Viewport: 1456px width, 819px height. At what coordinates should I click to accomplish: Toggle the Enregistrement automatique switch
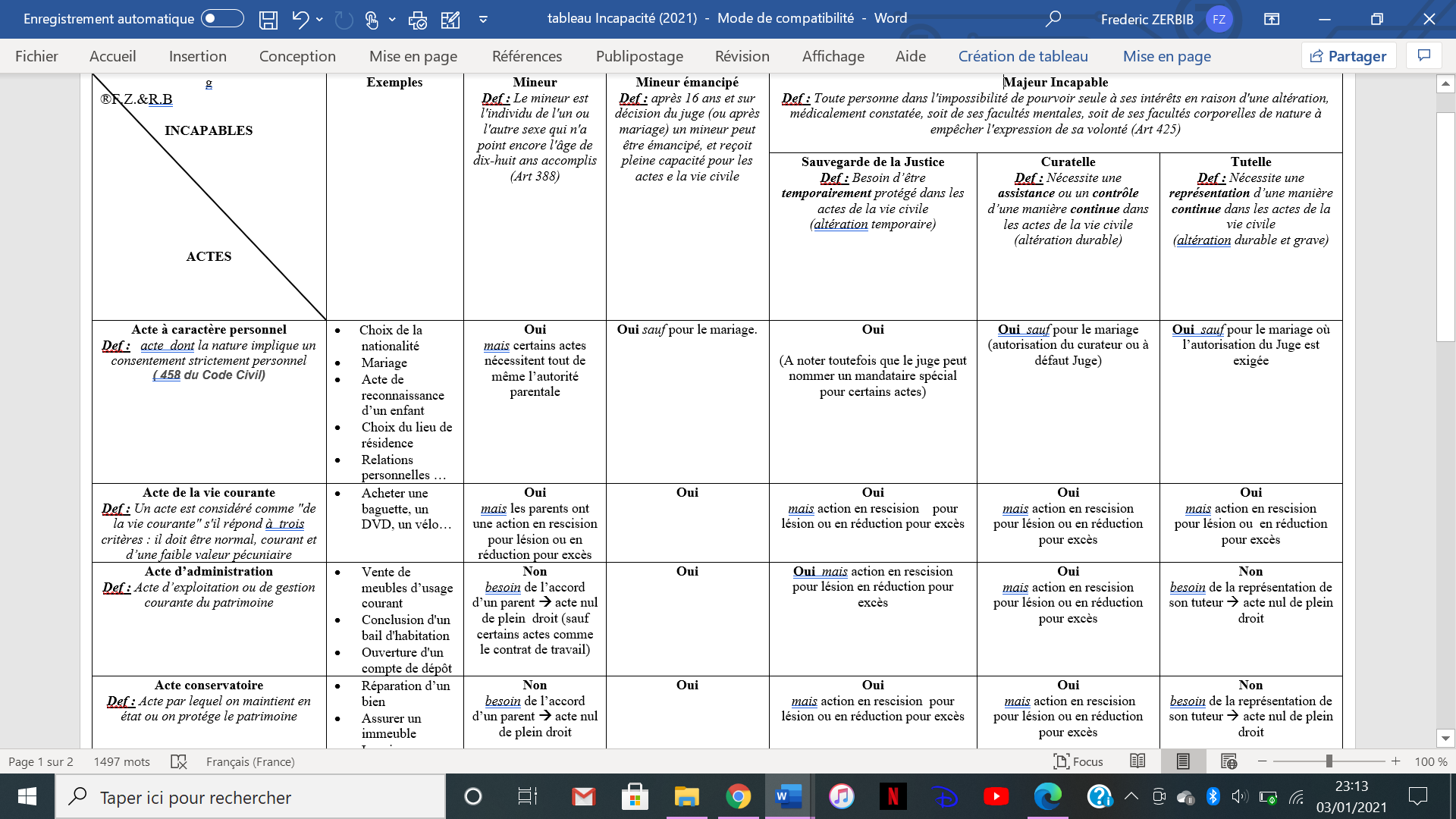[222, 18]
